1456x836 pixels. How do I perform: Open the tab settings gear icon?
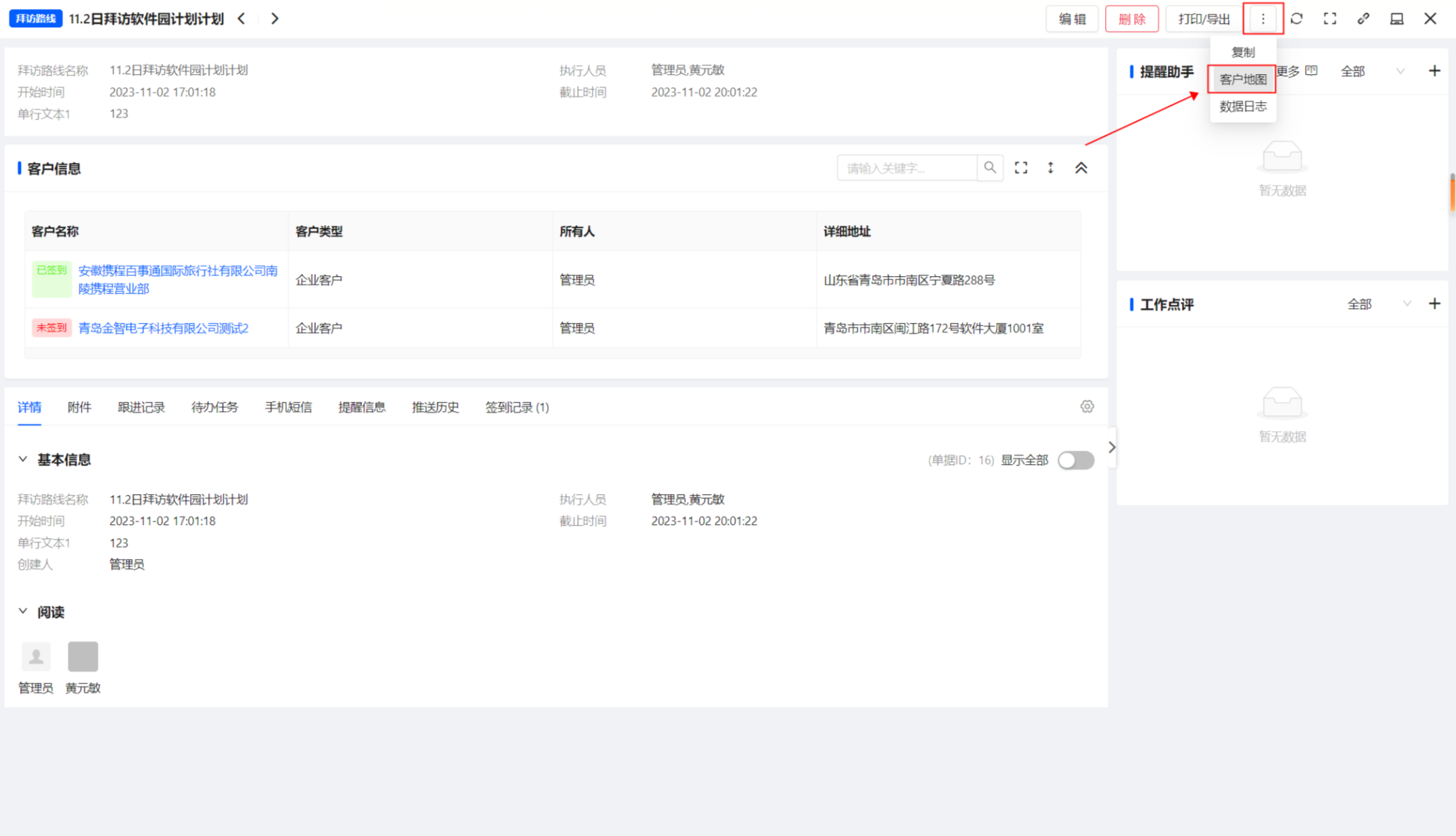(1087, 407)
